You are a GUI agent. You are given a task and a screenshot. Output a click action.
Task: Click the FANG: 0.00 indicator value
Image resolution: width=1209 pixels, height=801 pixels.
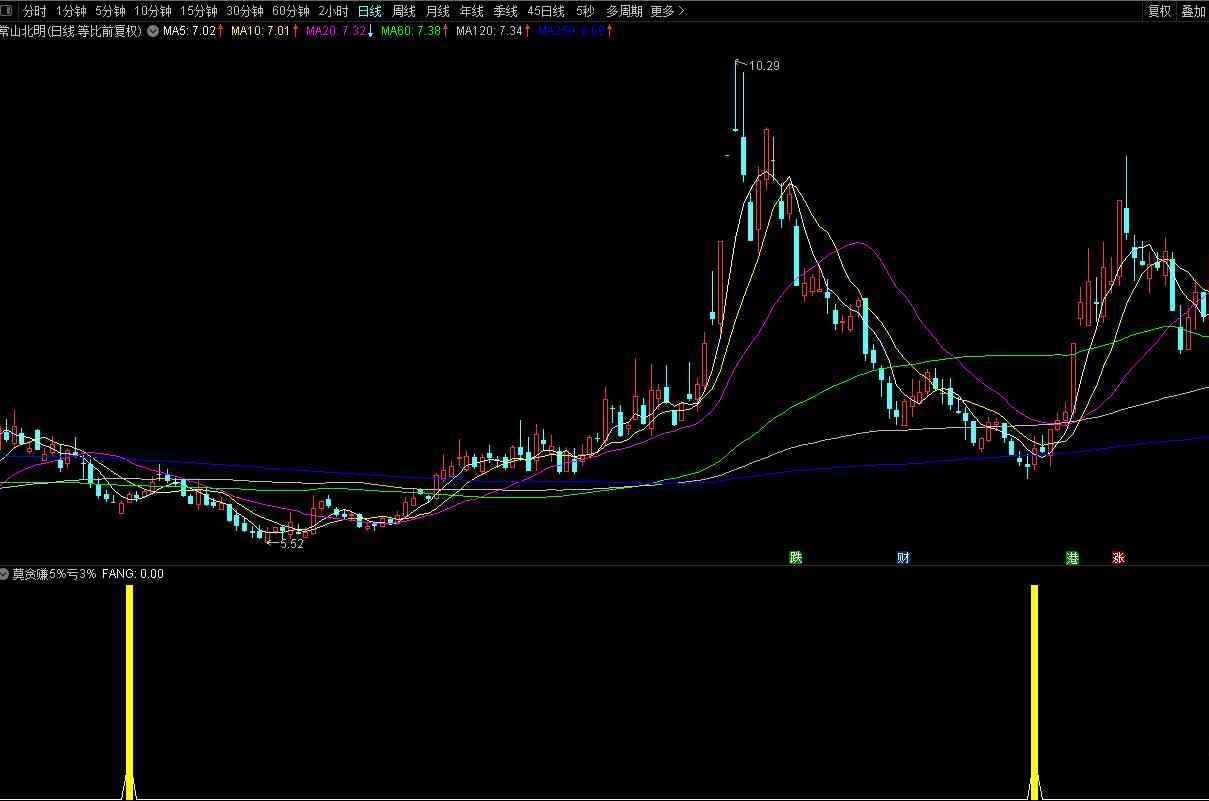pyautogui.click(x=132, y=574)
